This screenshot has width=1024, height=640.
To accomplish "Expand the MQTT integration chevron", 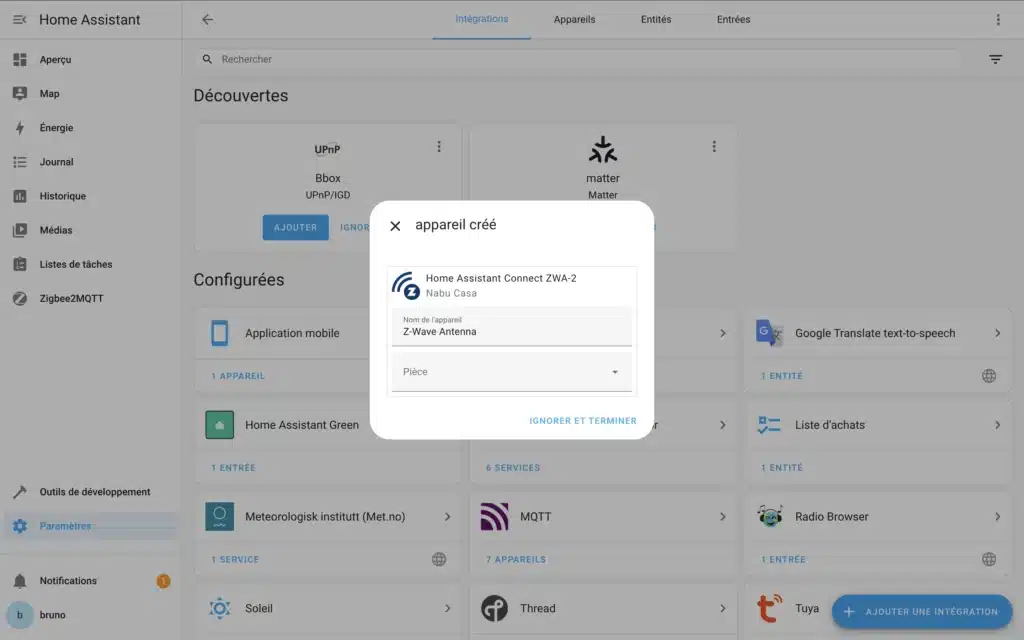I will pos(722,517).
